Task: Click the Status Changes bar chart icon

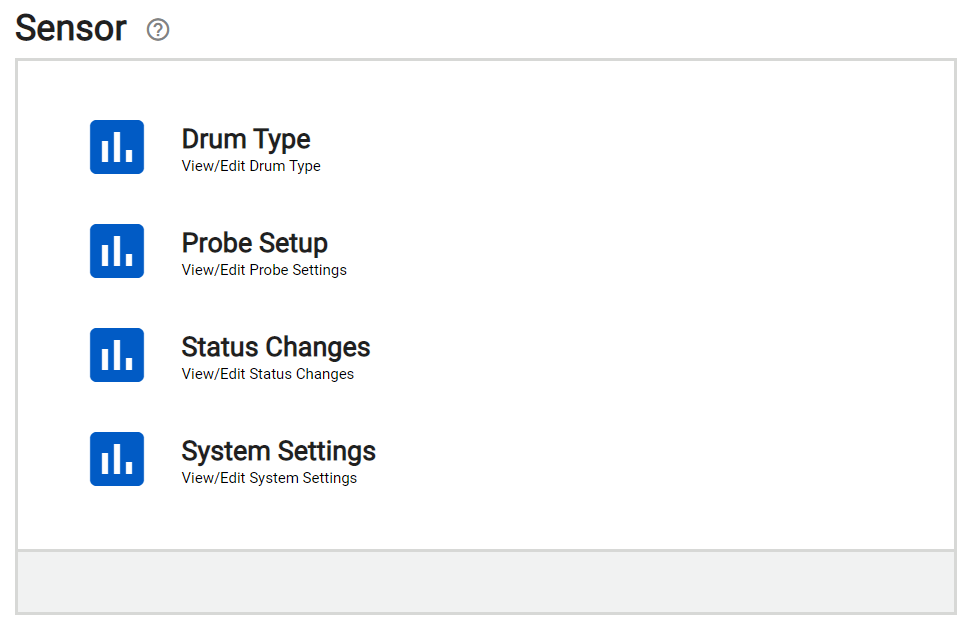Action: click(117, 355)
